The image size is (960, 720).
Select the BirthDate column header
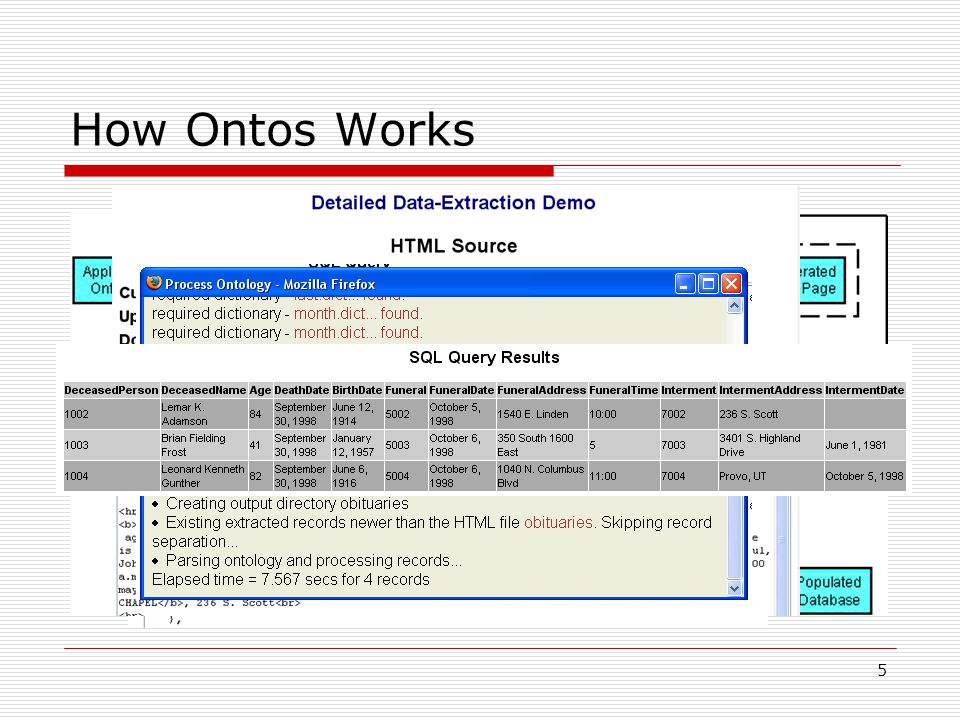pyautogui.click(x=358, y=390)
